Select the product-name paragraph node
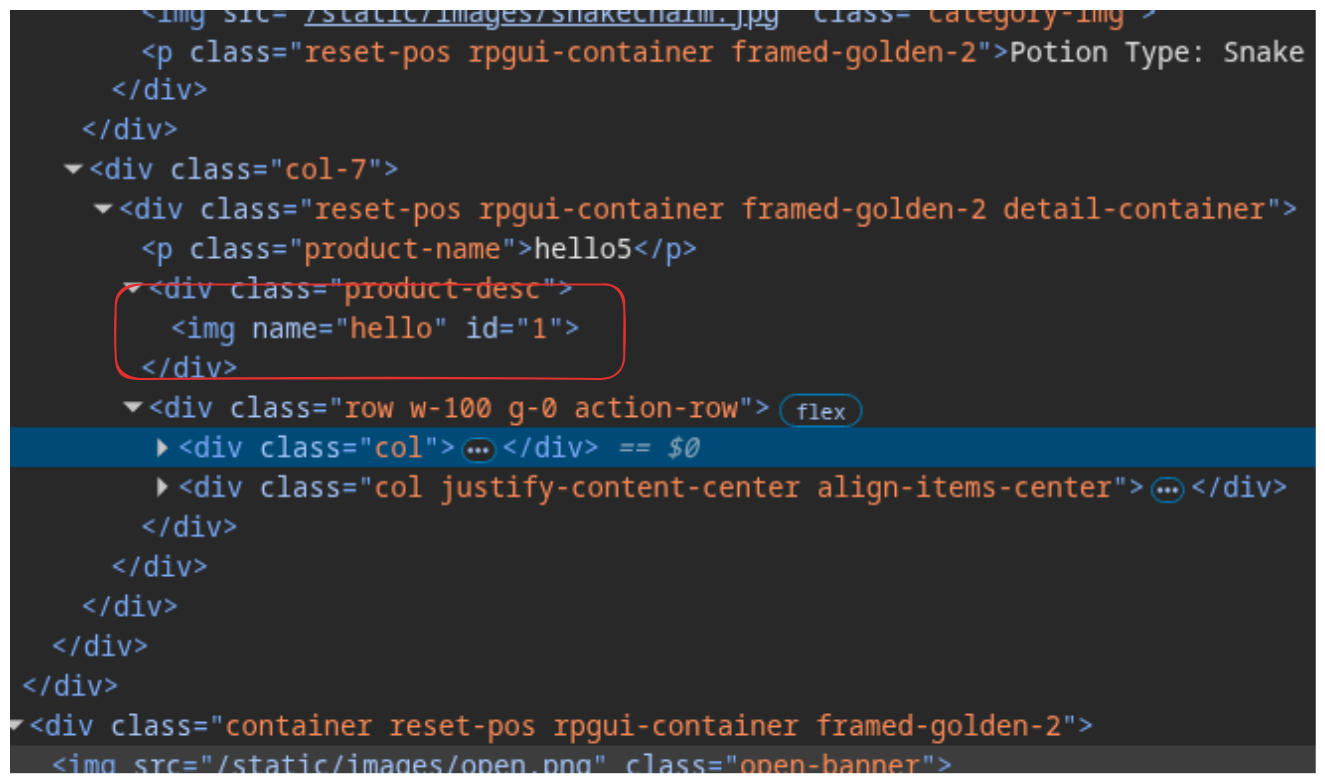The image size is (1325, 783). pyautogui.click(x=419, y=249)
